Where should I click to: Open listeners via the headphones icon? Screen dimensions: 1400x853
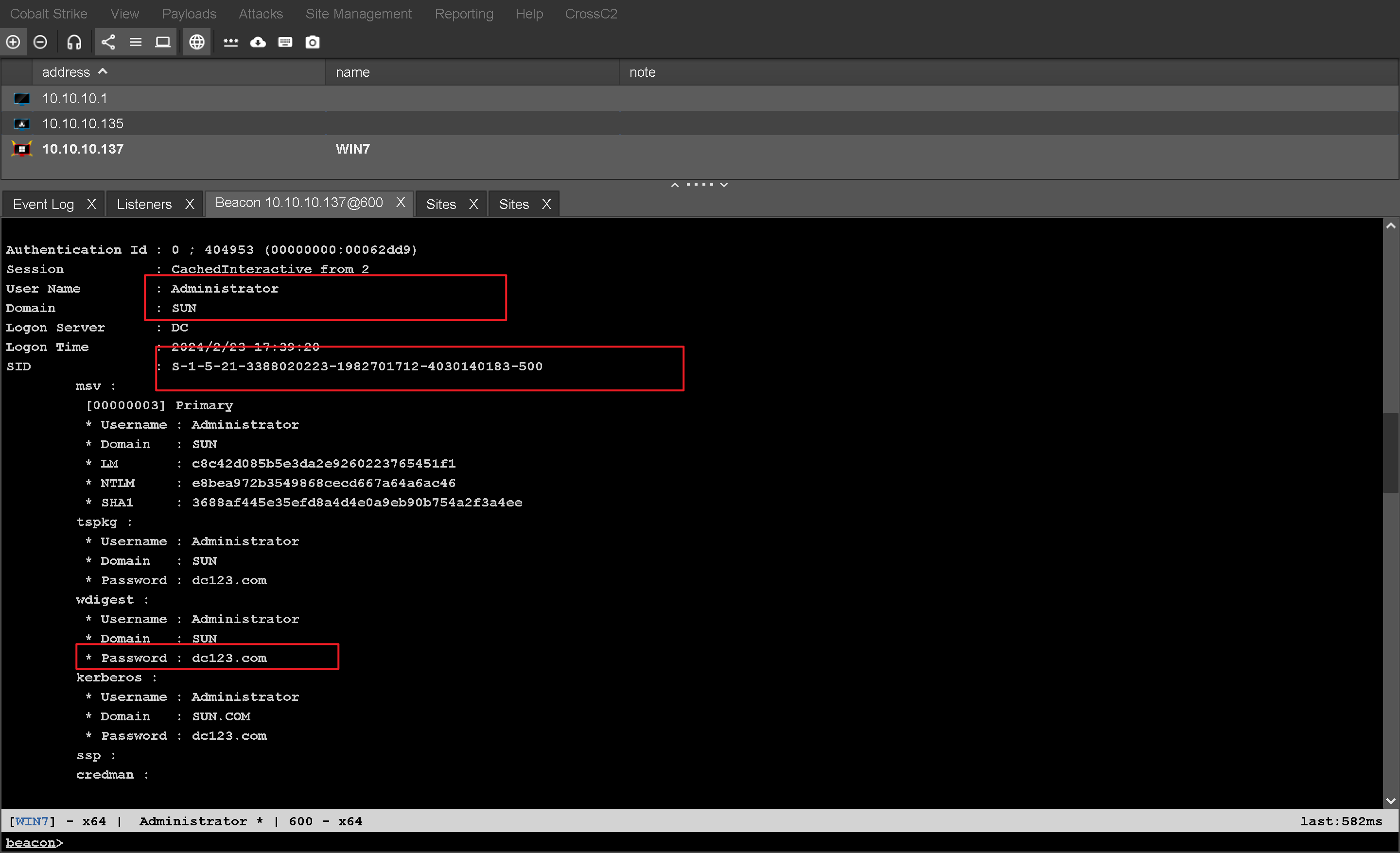[74, 42]
